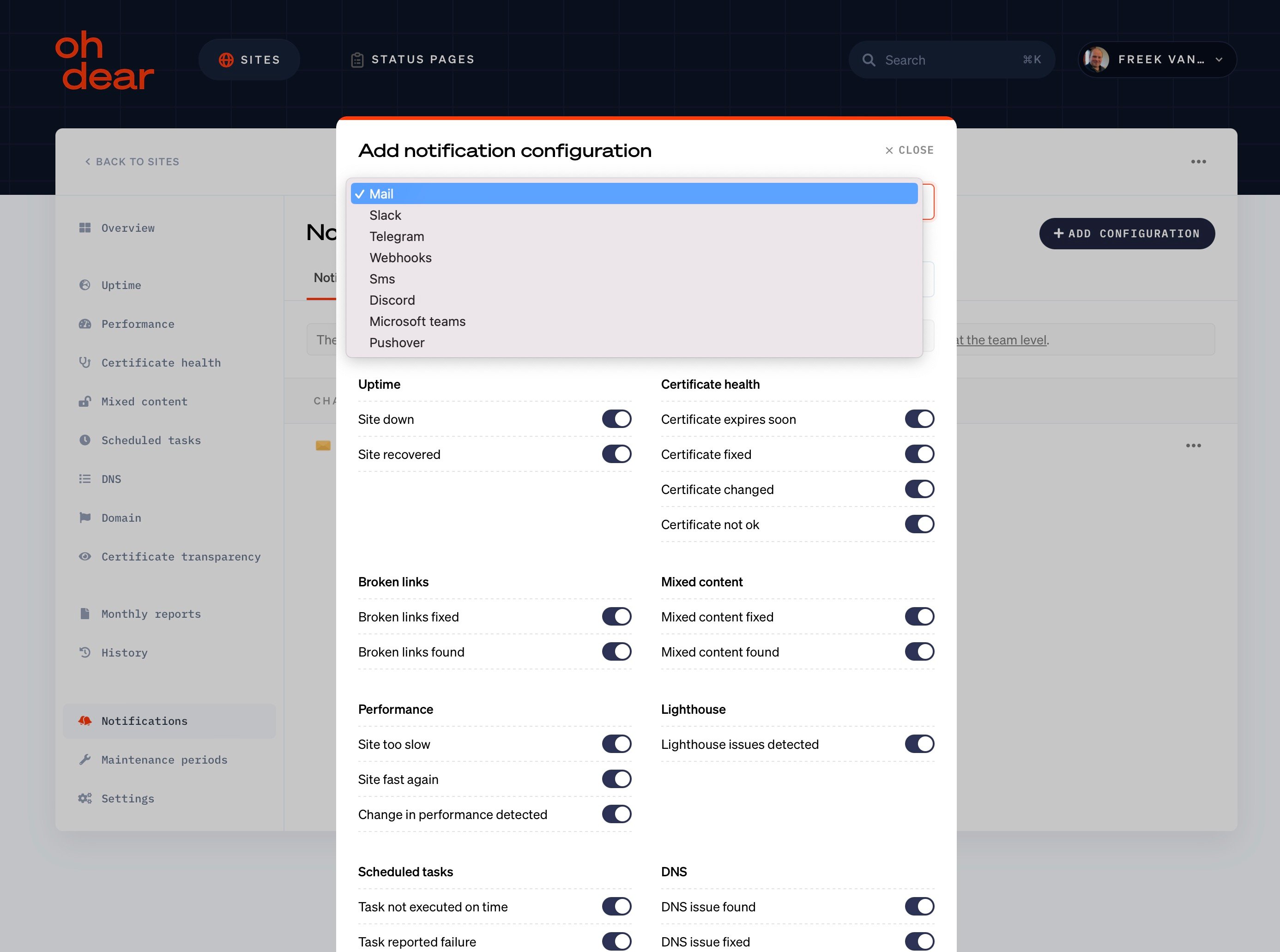Toggle the Broken links found switch
This screenshot has height=952, width=1280.
tap(616, 652)
